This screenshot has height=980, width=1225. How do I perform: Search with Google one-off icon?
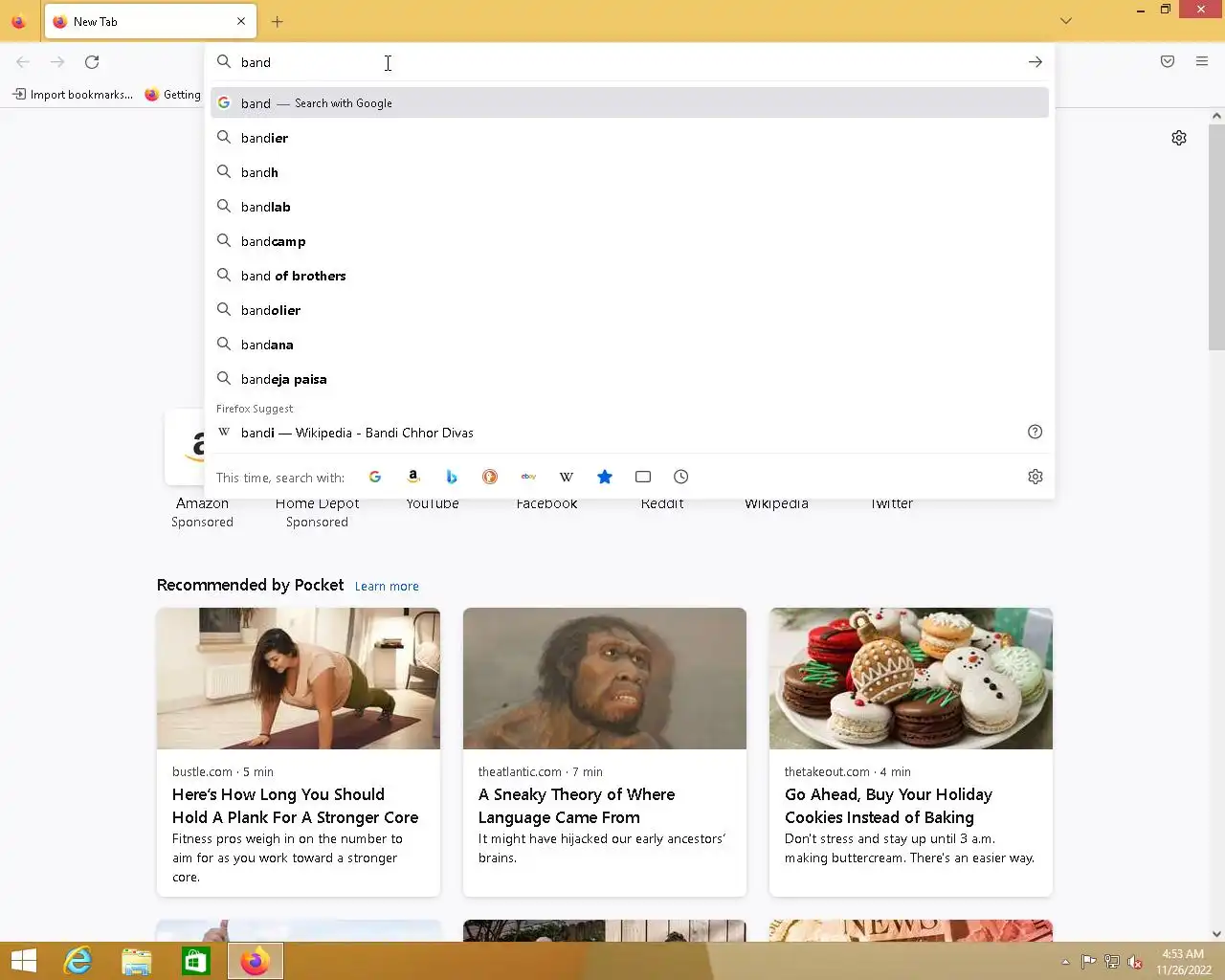point(375,477)
